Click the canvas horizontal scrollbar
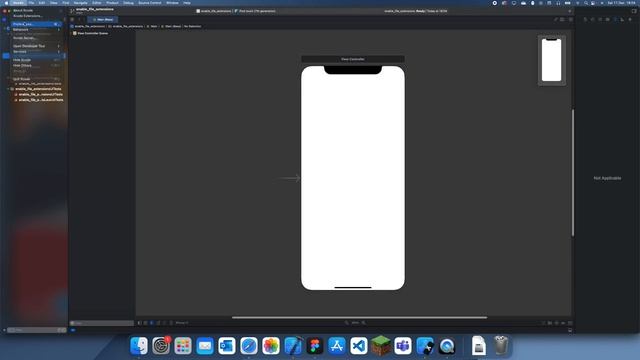 click(x=359, y=317)
